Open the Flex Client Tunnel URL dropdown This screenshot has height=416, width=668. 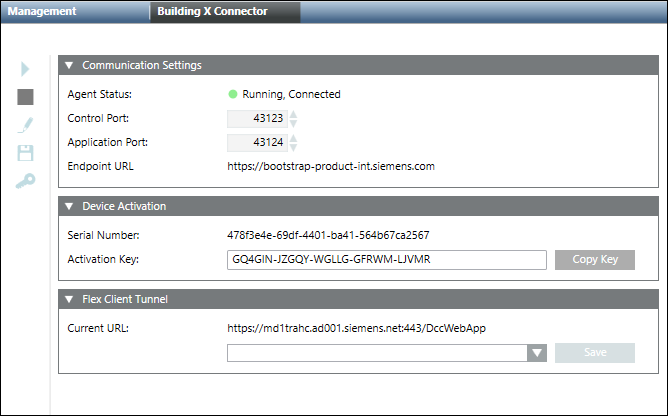tap(537, 353)
